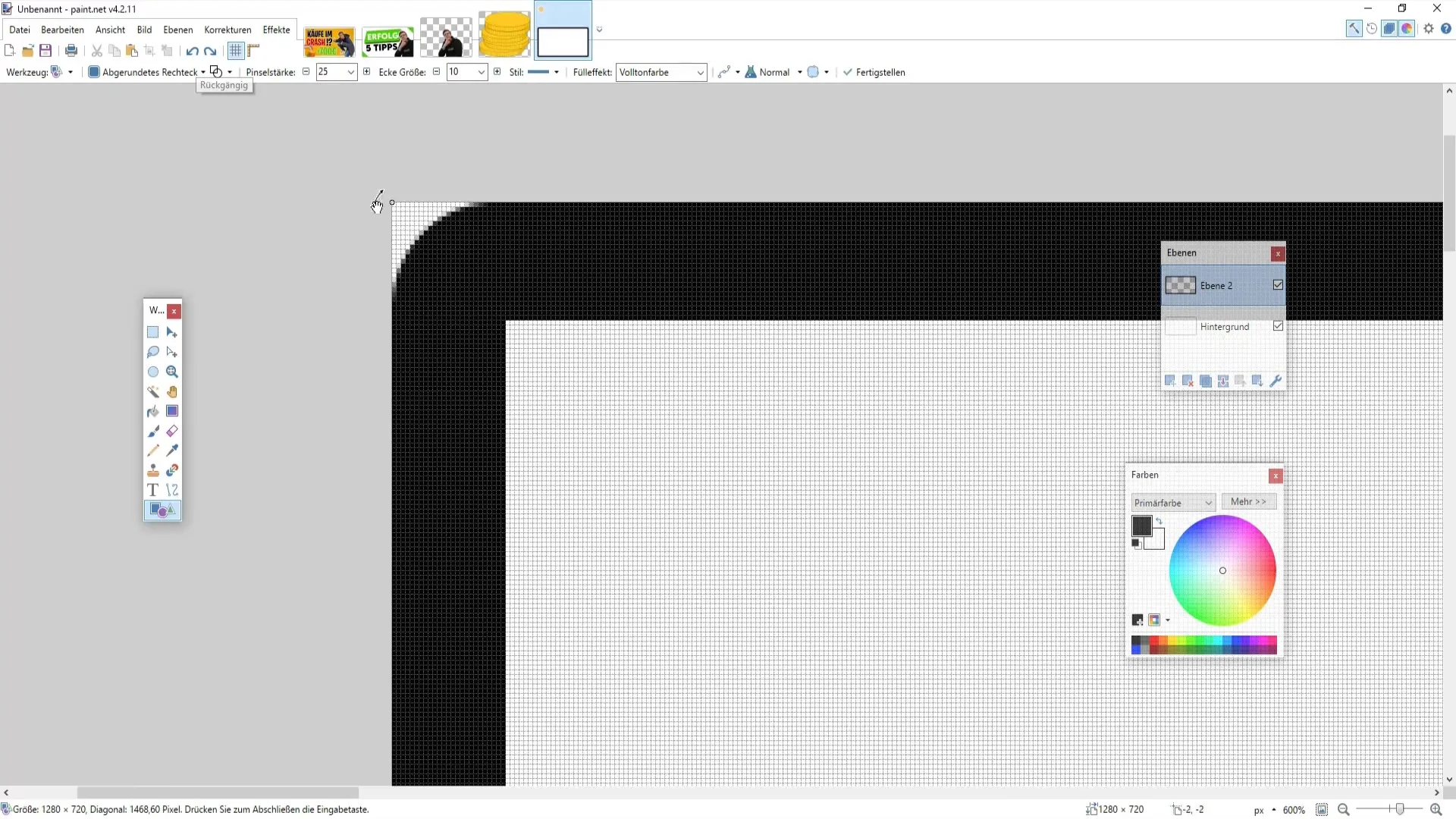Toggle the Tools window button top right
The height and width of the screenshot is (819, 1456).
pyautogui.click(x=1354, y=29)
